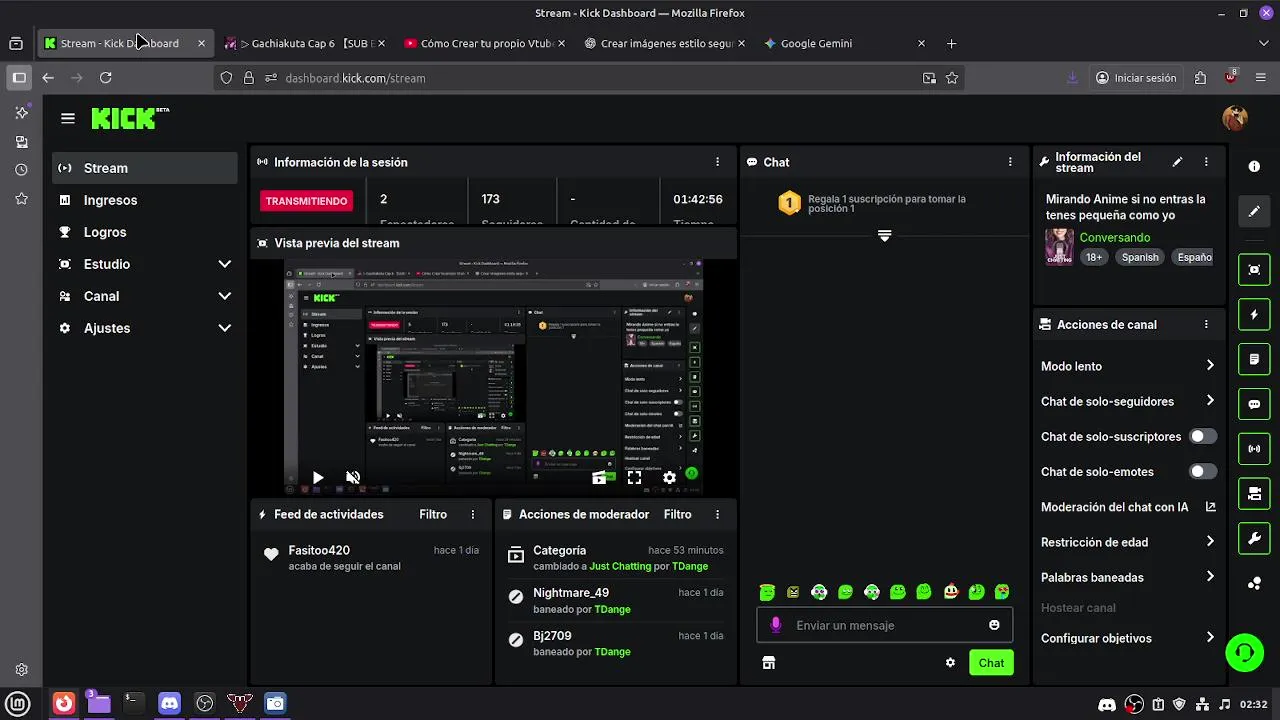Toggle Chat de solo-emotes switch
This screenshot has height=720, width=1280.
[x=1203, y=472]
